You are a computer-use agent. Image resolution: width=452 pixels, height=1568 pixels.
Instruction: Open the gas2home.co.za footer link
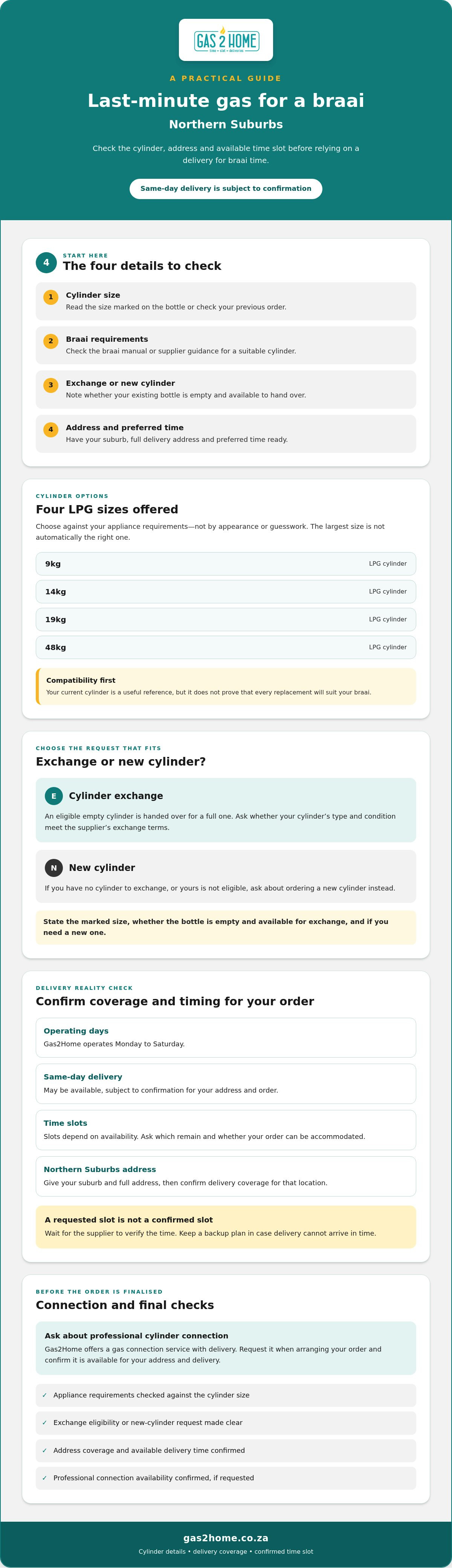(x=226, y=1538)
